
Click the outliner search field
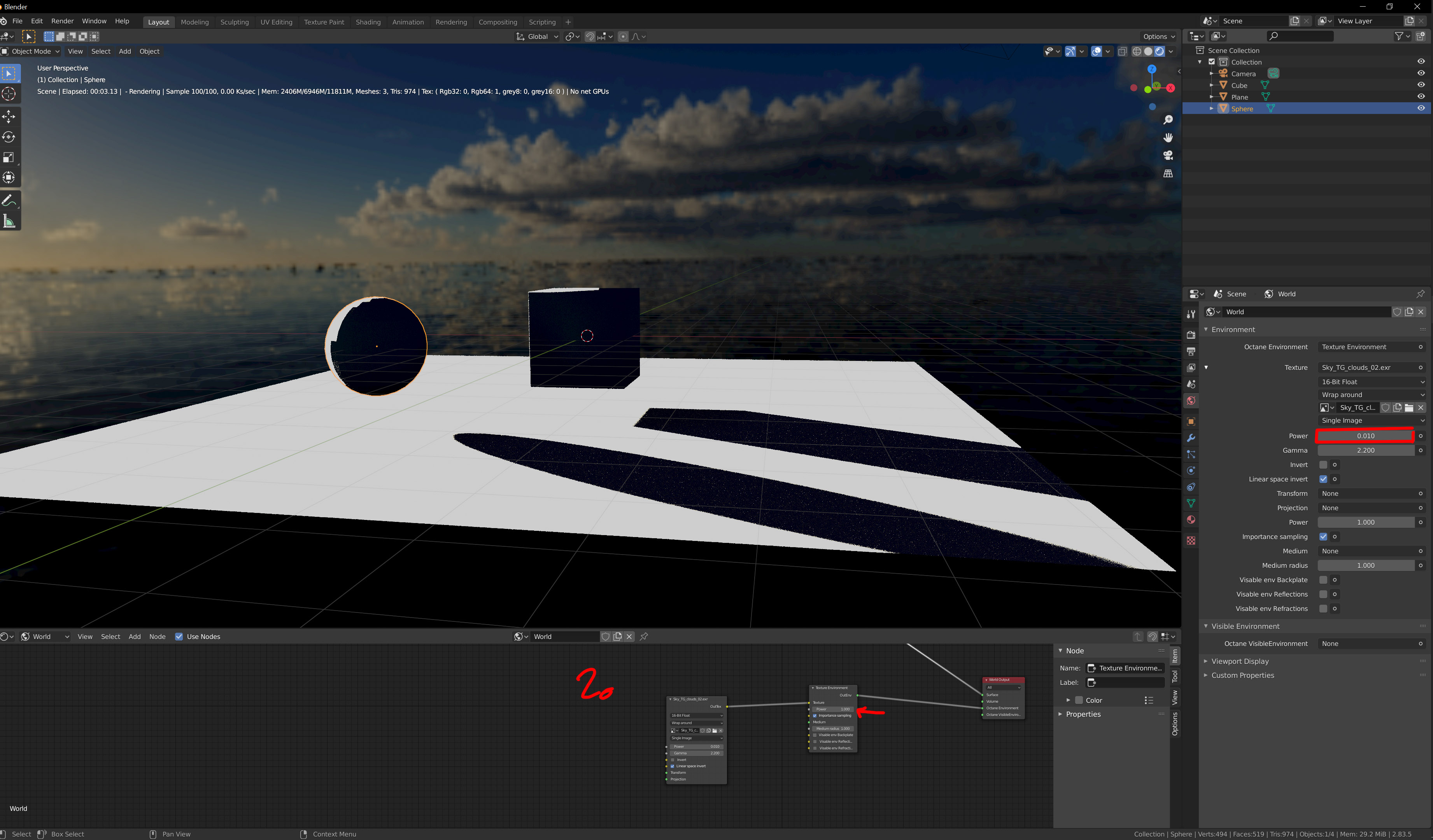(x=1300, y=36)
